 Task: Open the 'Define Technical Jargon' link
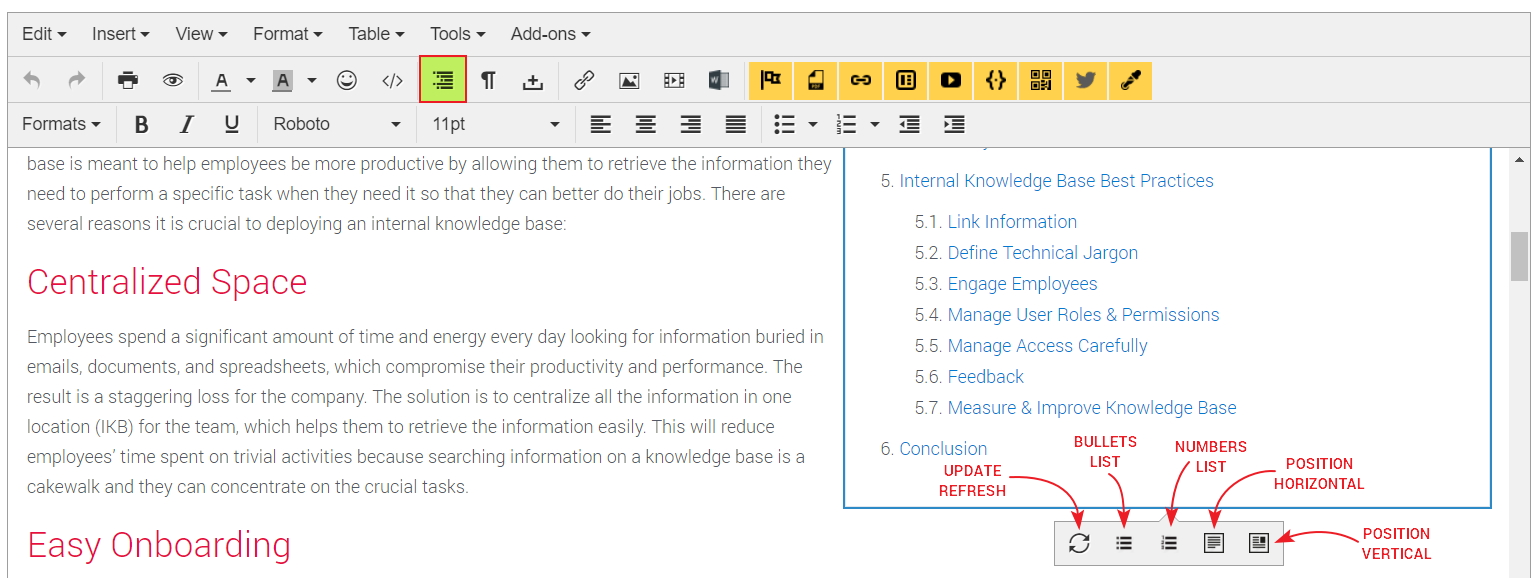coord(1042,252)
